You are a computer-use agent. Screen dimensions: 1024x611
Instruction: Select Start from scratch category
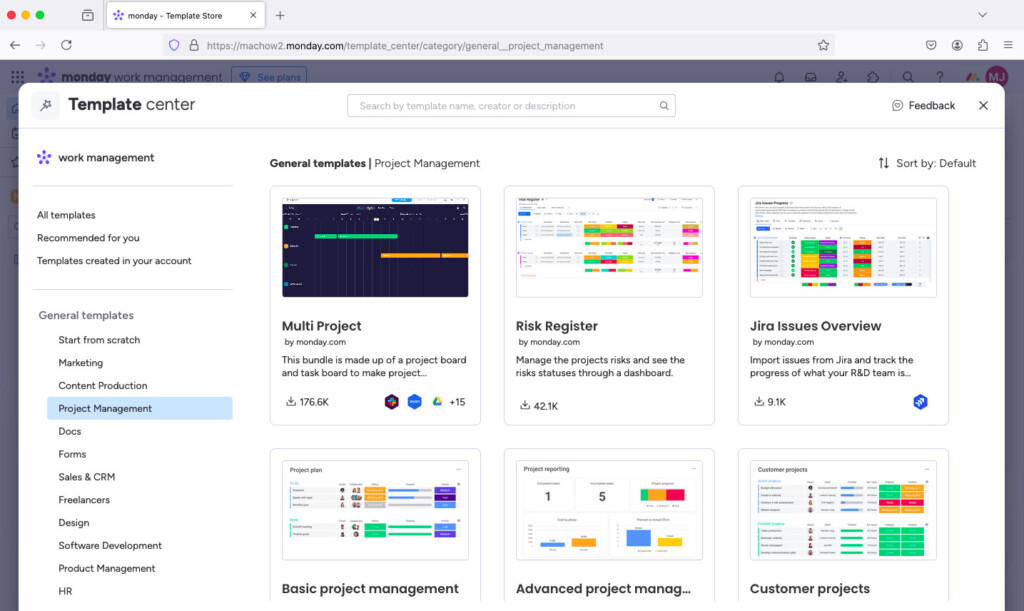(x=99, y=340)
